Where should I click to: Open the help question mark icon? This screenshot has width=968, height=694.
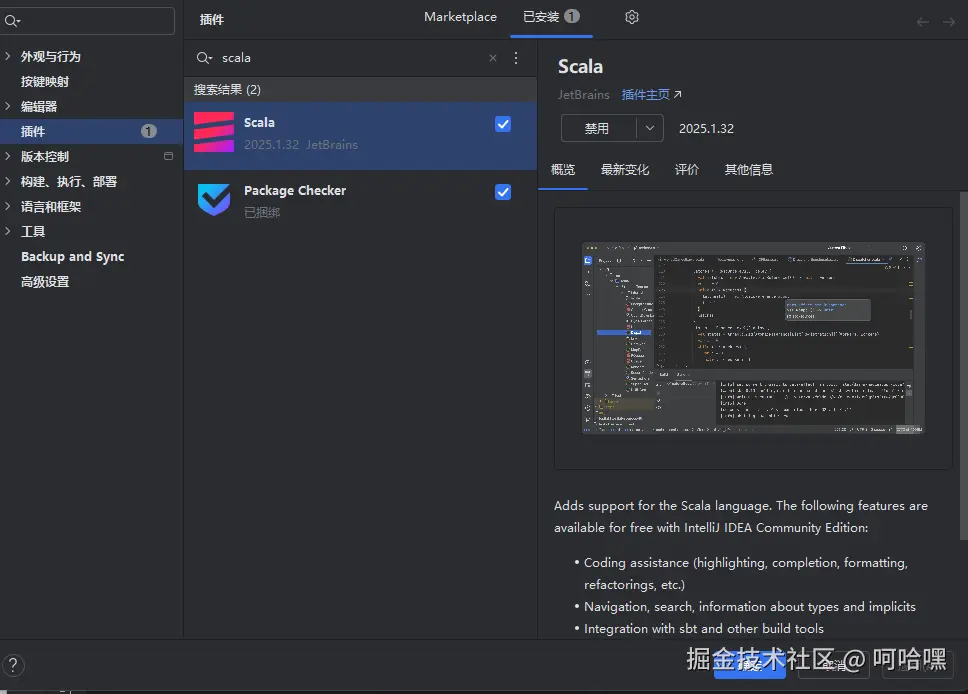13,666
